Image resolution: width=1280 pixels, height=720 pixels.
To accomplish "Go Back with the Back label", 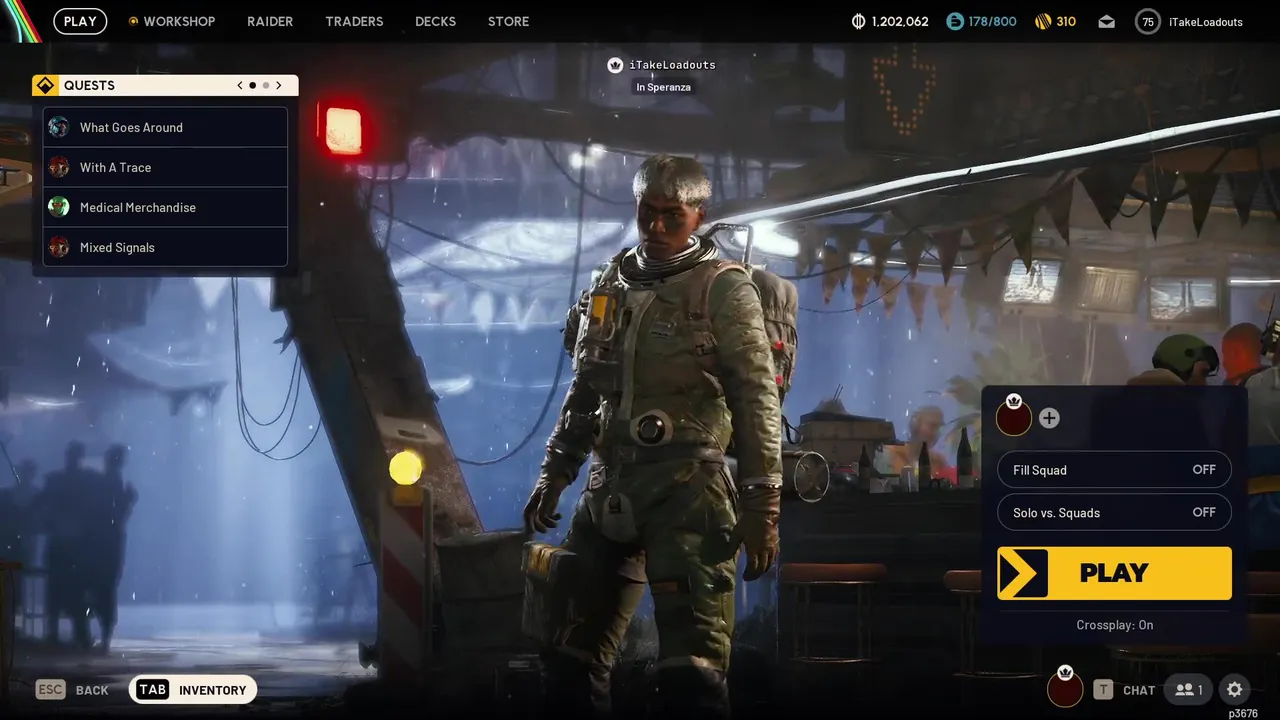I will [x=92, y=690].
